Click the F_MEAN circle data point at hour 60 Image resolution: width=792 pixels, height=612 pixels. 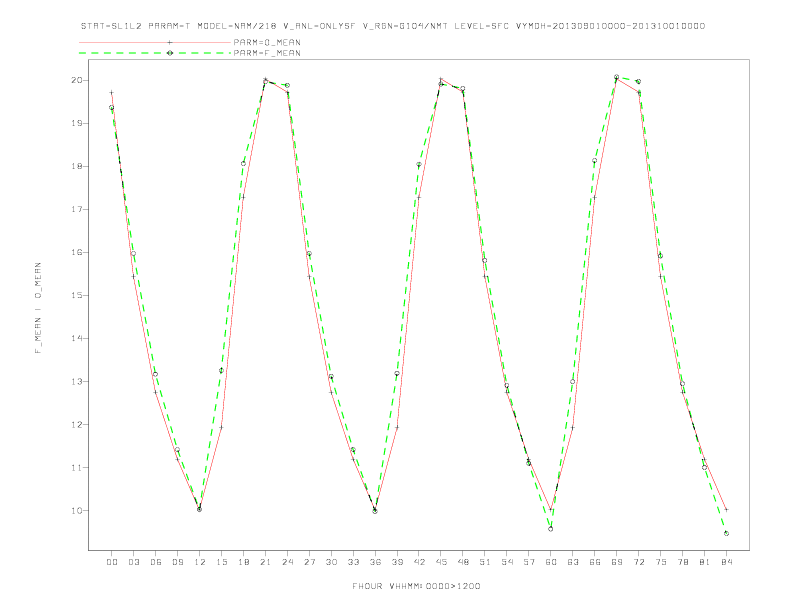(551, 529)
